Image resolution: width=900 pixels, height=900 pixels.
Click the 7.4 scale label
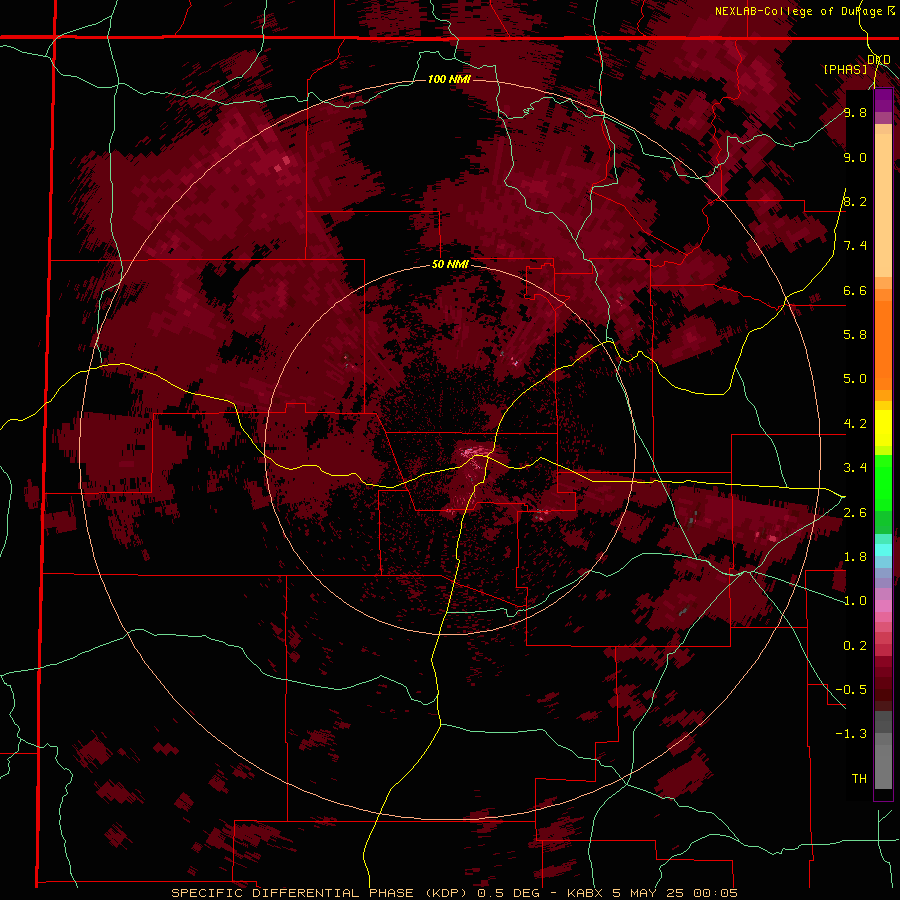855,246
